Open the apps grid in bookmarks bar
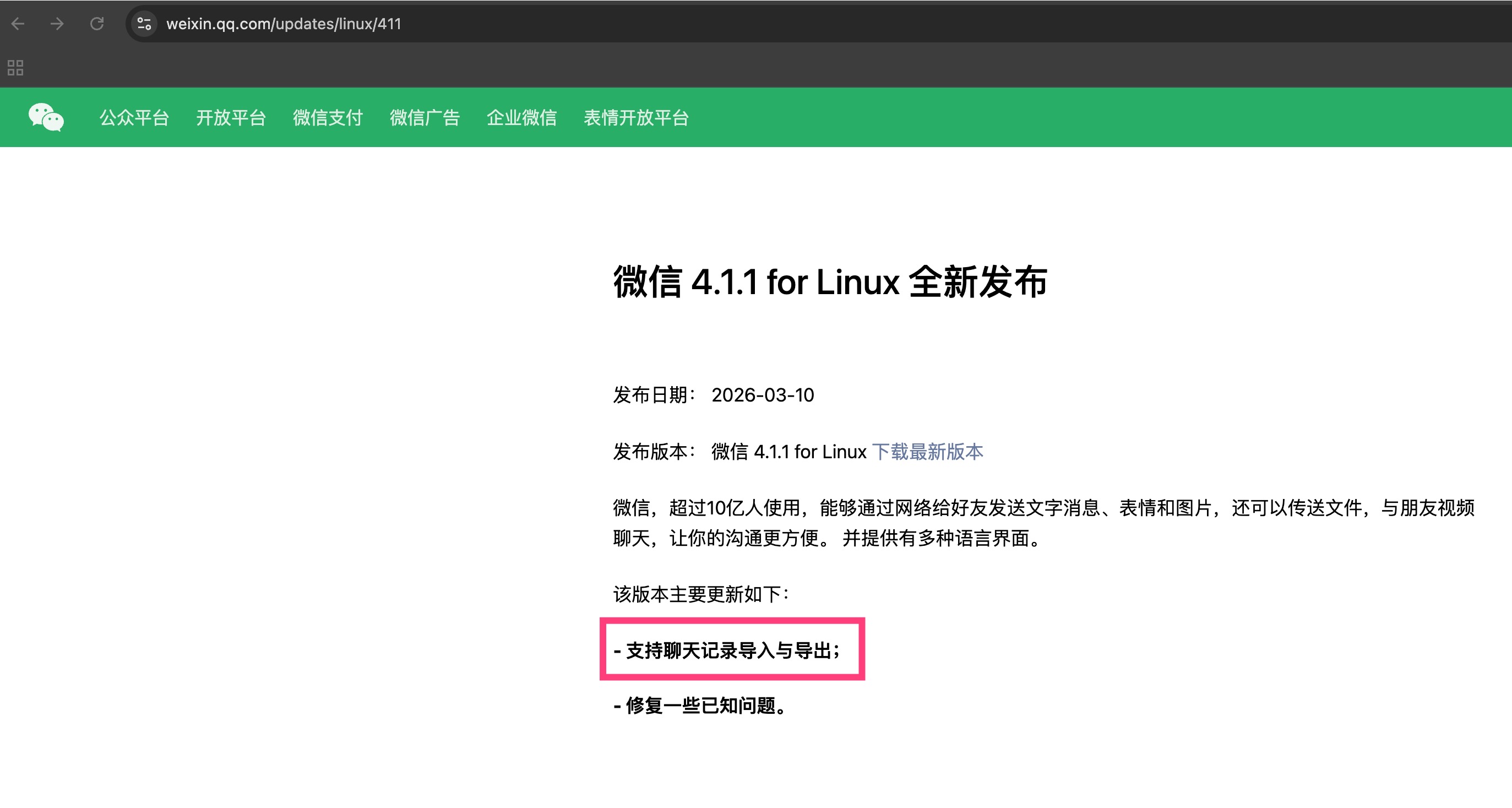This screenshot has height=808, width=1512. click(15, 68)
